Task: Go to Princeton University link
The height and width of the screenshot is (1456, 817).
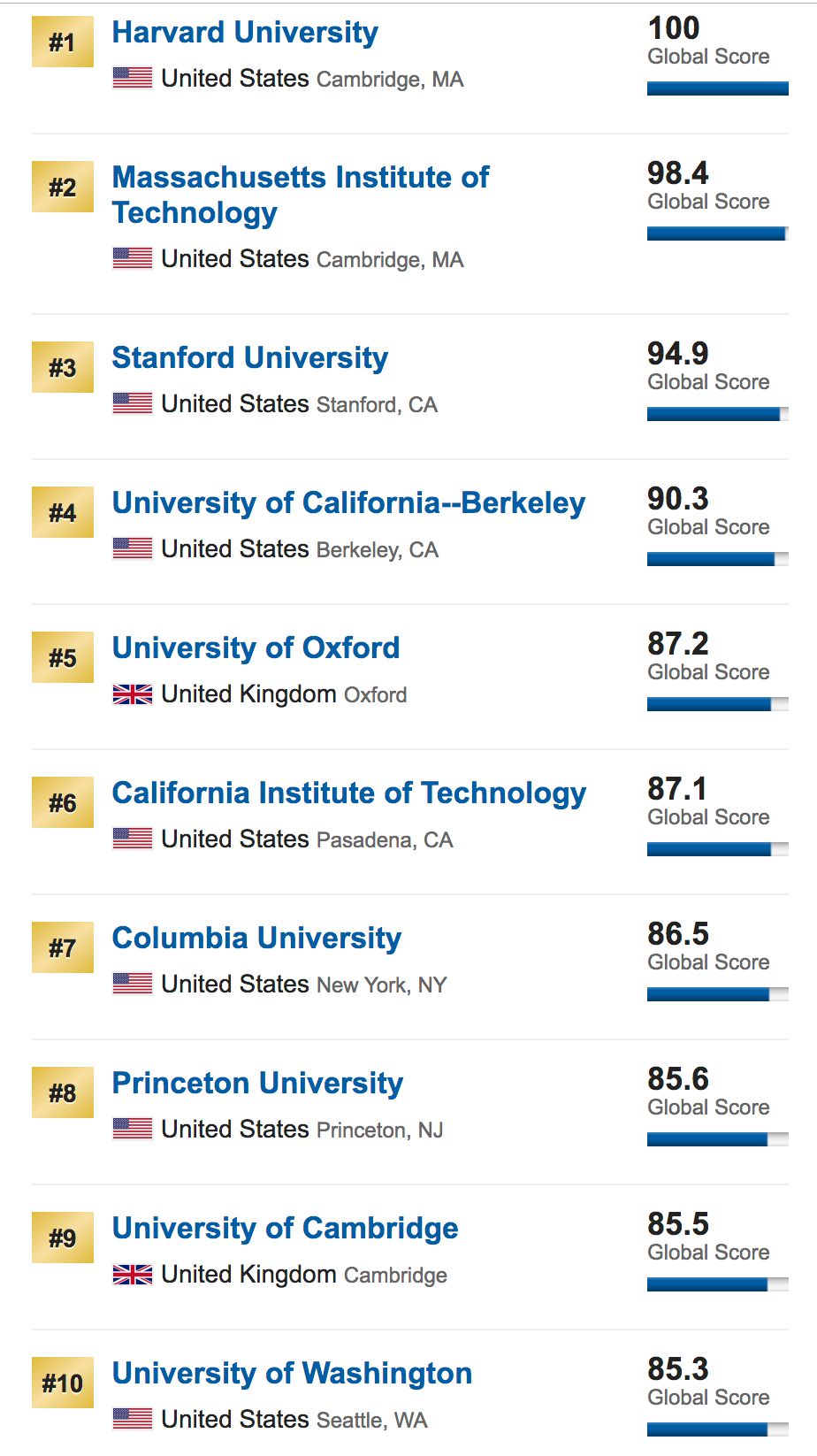Action: [x=257, y=1084]
